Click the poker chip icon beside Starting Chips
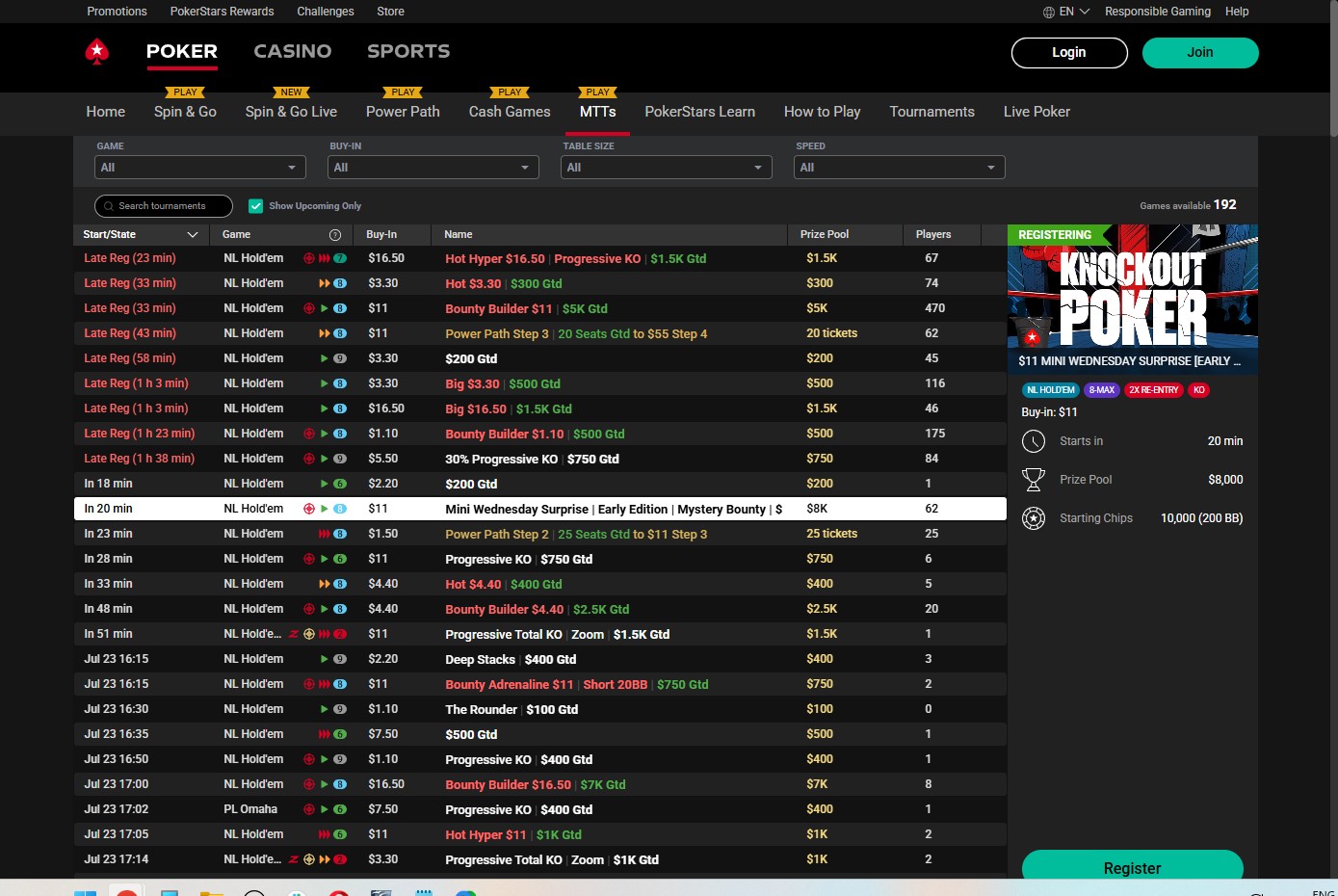1338x896 pixels. click(x=1034, y=518)
